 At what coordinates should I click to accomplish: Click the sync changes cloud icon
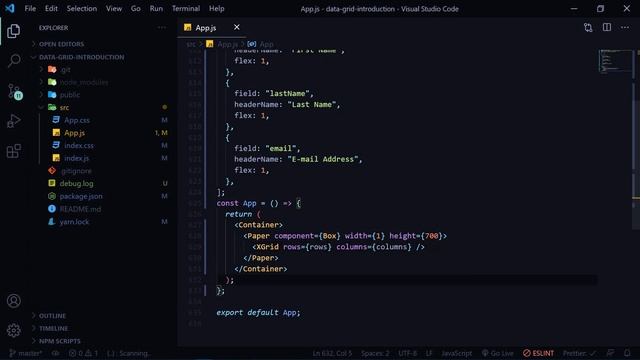[55, 353]
